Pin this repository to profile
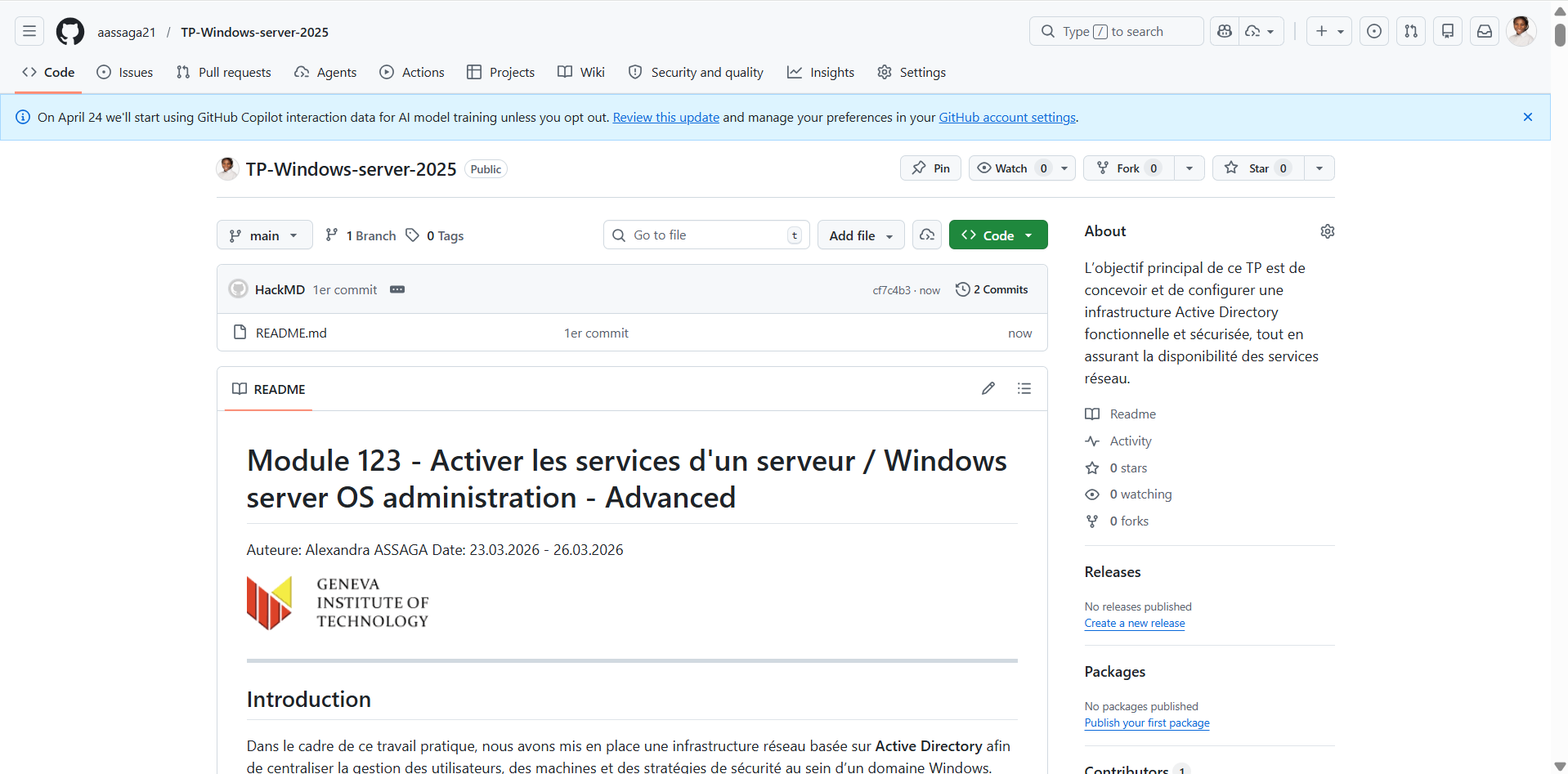Screen dimensions: 1568x774 pos(930,168)
